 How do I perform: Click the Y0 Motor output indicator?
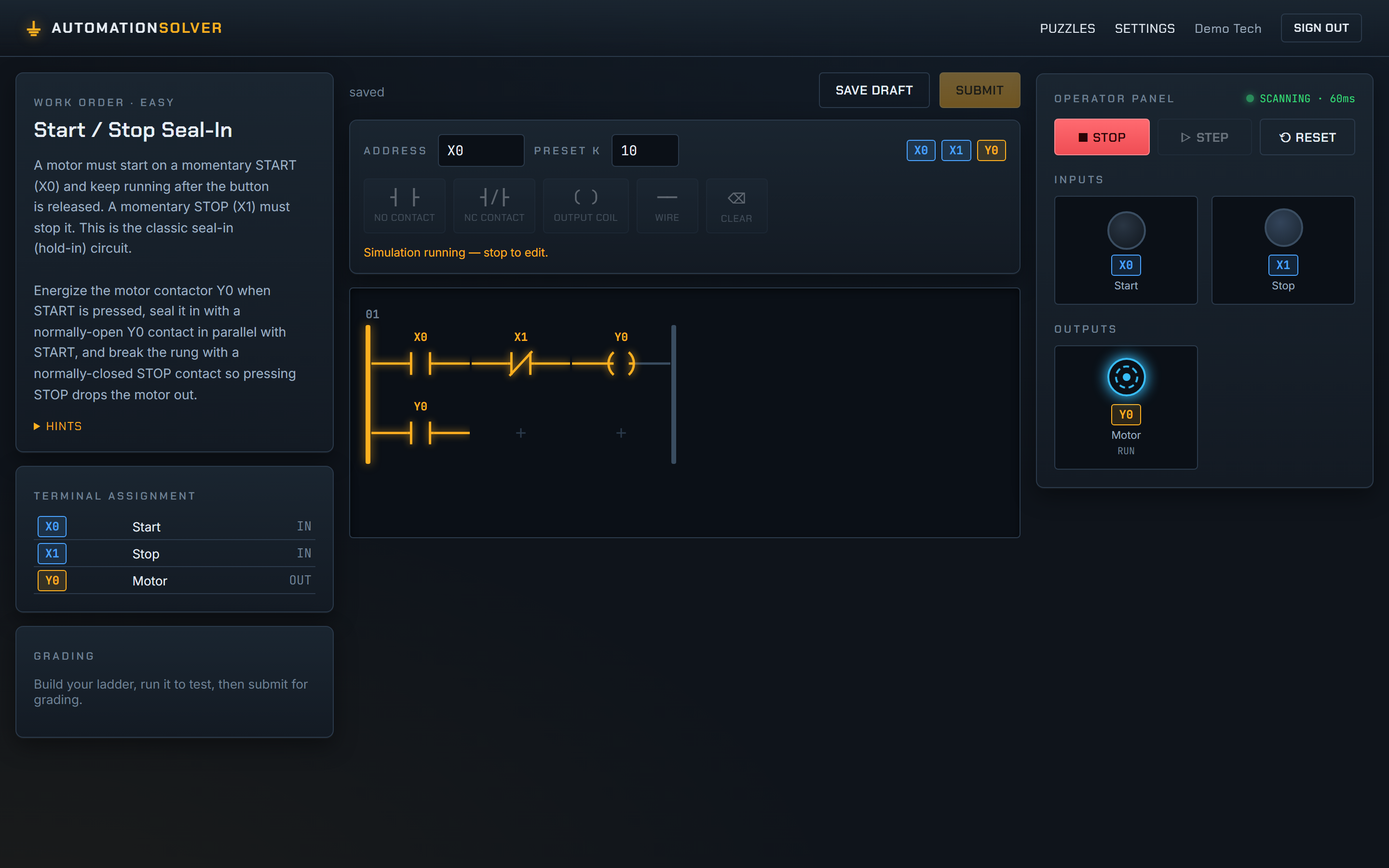(x=1126, y=377)
